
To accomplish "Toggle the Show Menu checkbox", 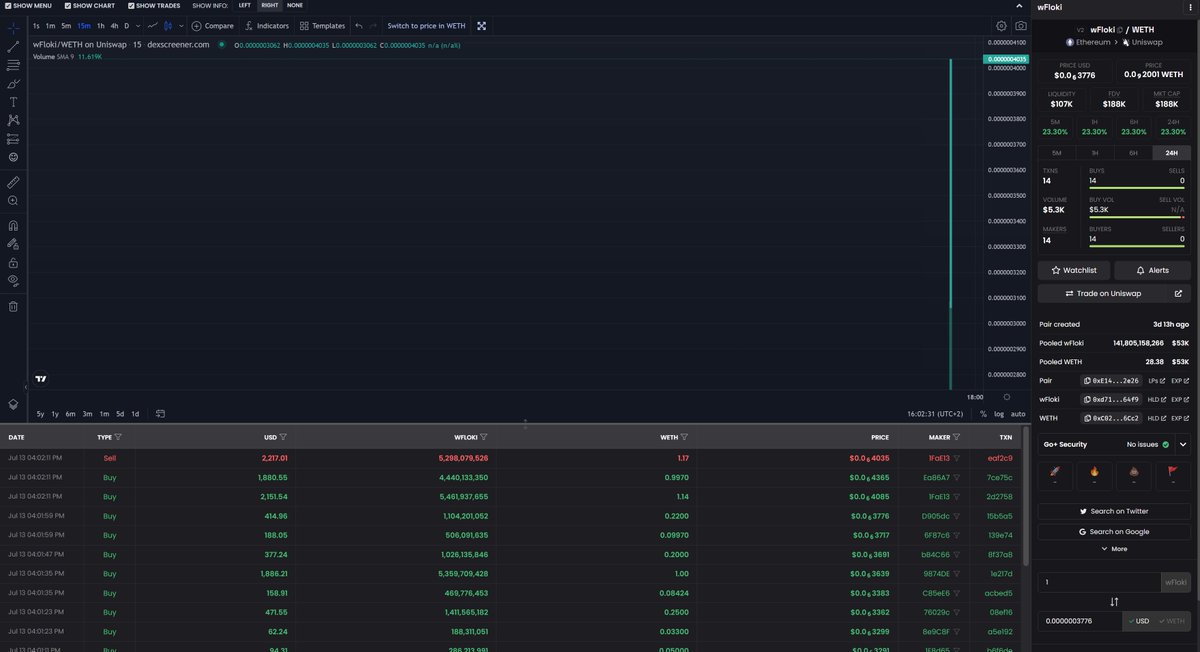I will tap(7, 5).
